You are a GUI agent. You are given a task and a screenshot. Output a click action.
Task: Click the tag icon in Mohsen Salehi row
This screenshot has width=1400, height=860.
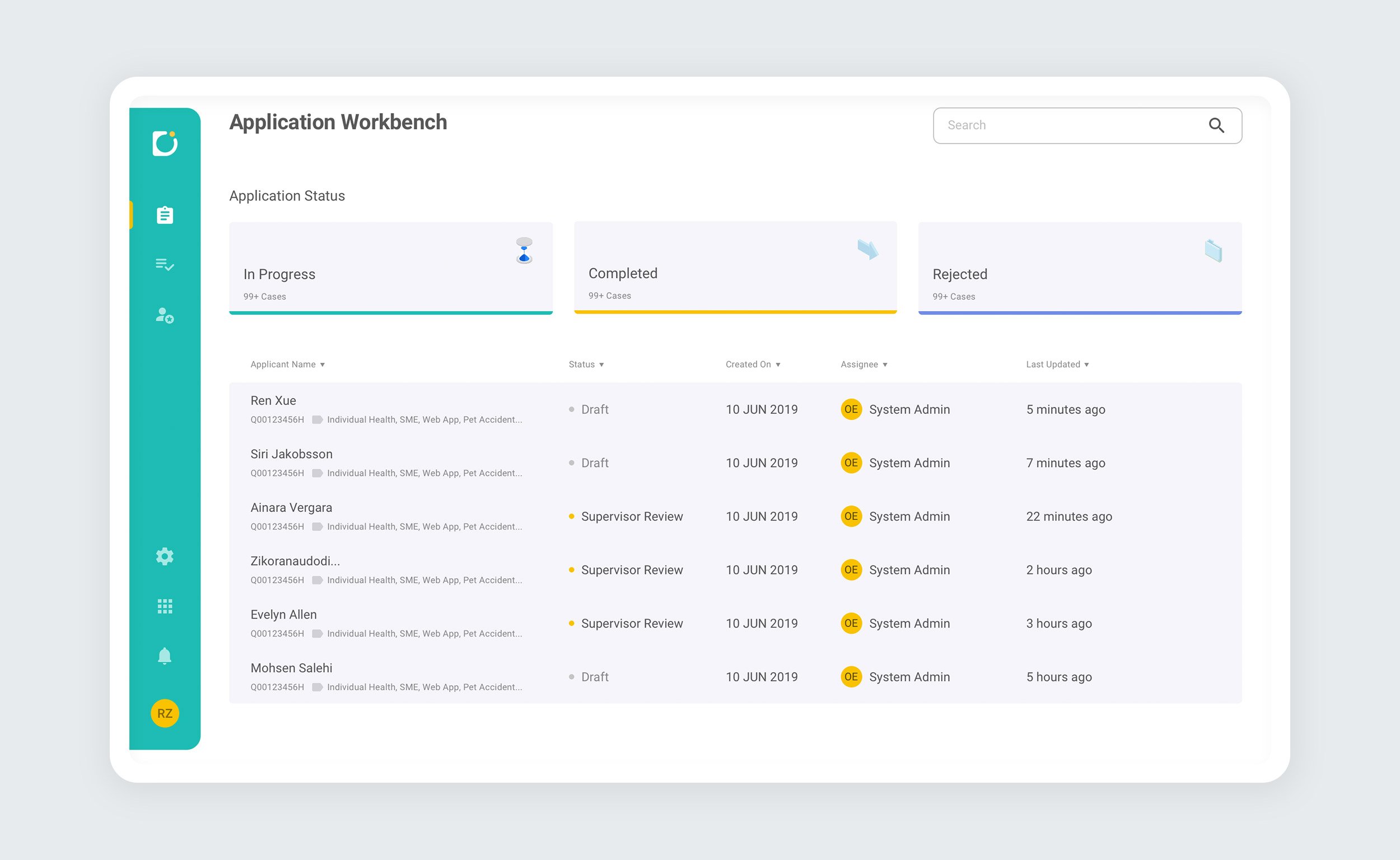[318, 687]
